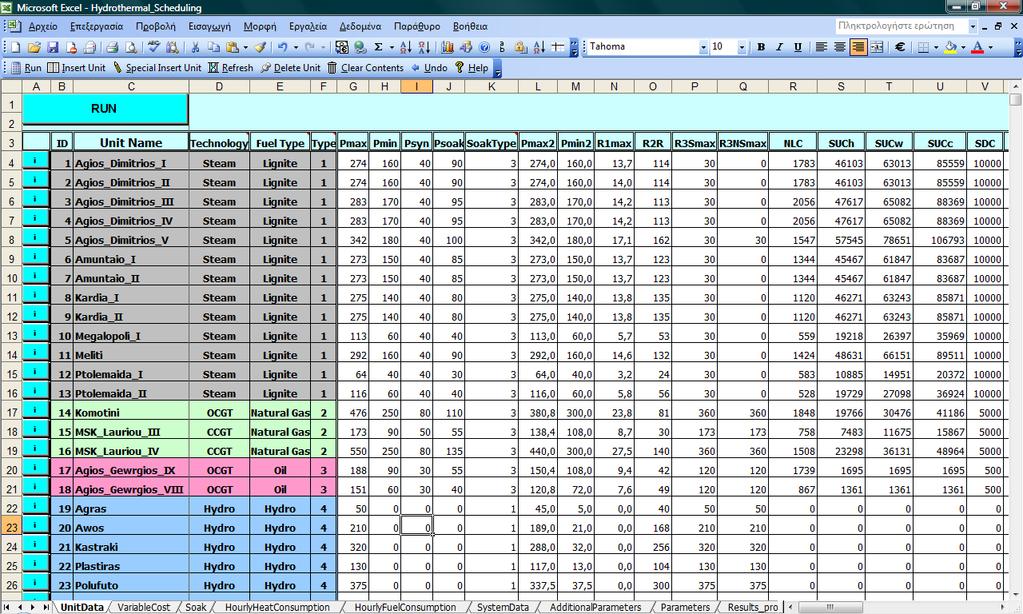Insert an AutoSum with the sigma icon
This screenshot has height=614, width=1023.
coord(378,47)
